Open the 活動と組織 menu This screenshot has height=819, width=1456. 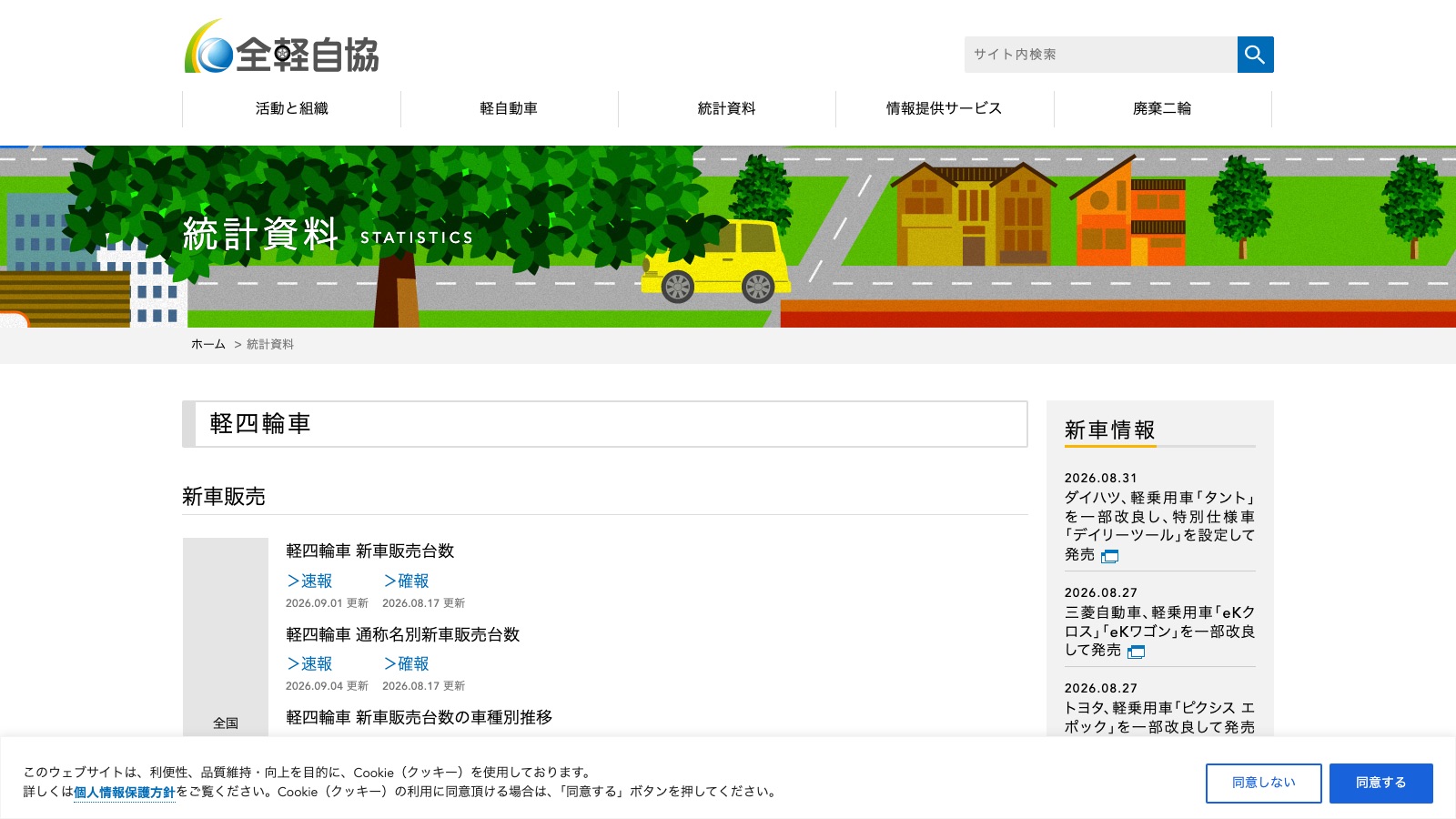291,108
